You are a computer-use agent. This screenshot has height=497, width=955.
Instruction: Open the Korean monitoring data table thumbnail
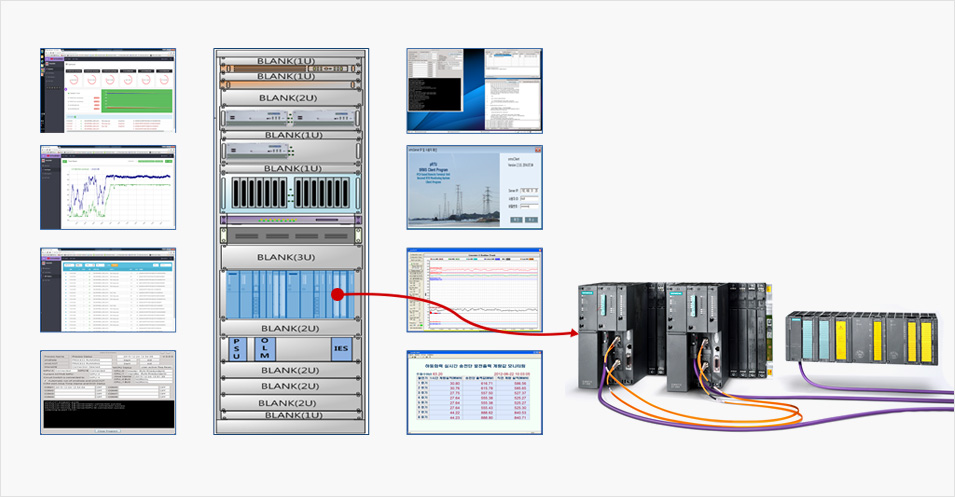pos(474,392)
